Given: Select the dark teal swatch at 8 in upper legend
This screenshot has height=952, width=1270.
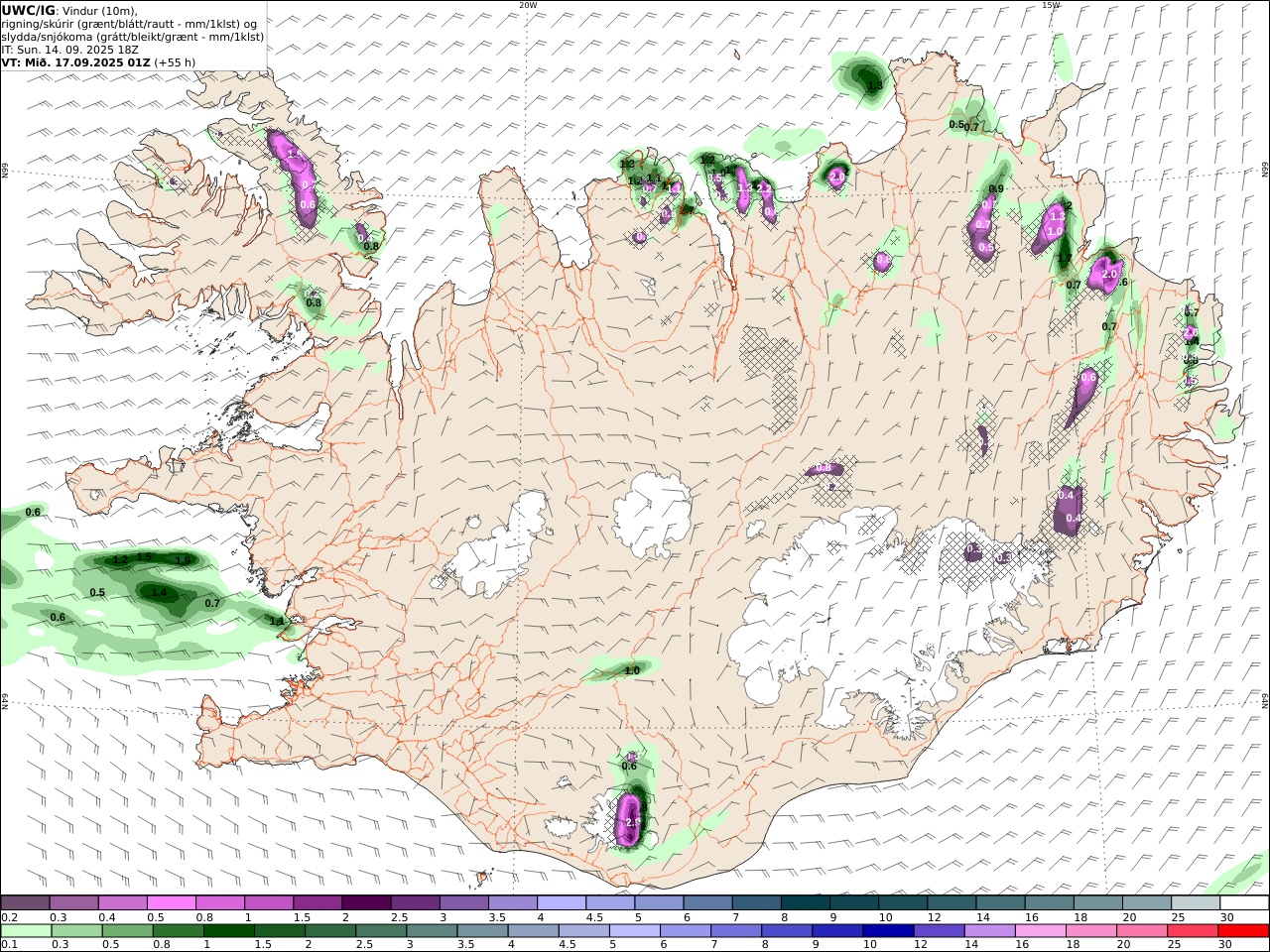Looking at the screenshot, I should [805, 903].
